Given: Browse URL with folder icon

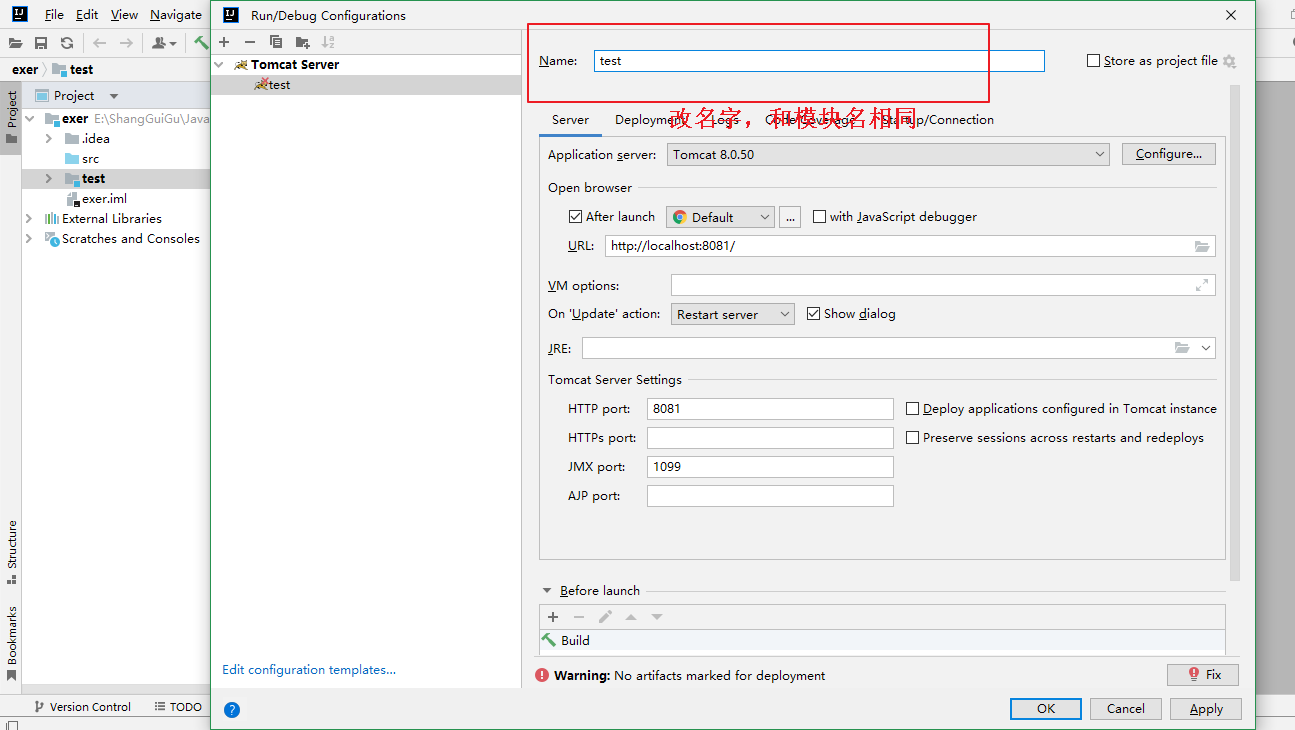Looking at the screenshot, I should click(1202, 246).
